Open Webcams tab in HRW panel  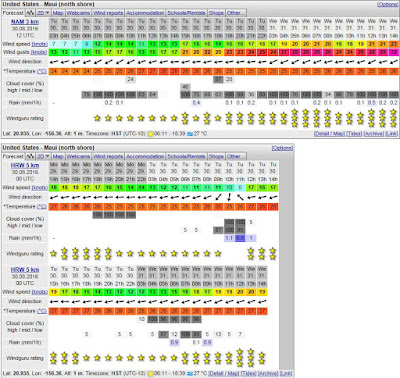point(78,156)
